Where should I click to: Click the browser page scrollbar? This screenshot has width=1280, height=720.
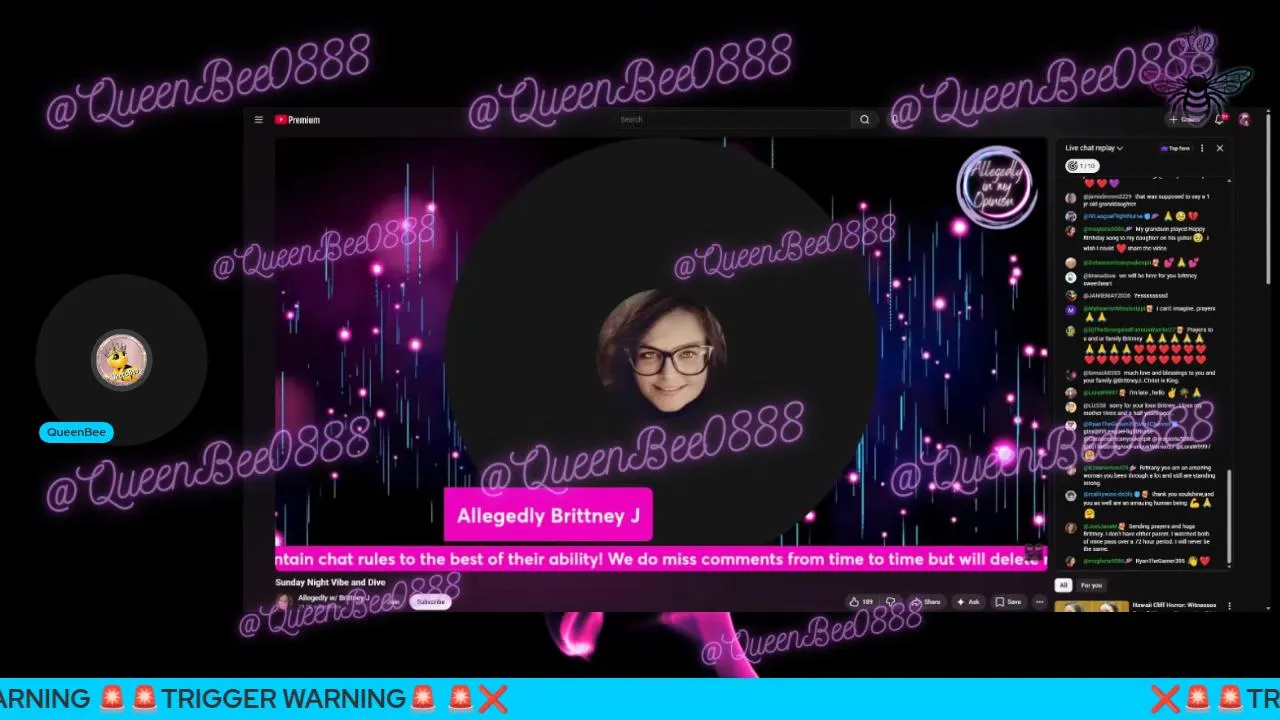coord(1267,200)
